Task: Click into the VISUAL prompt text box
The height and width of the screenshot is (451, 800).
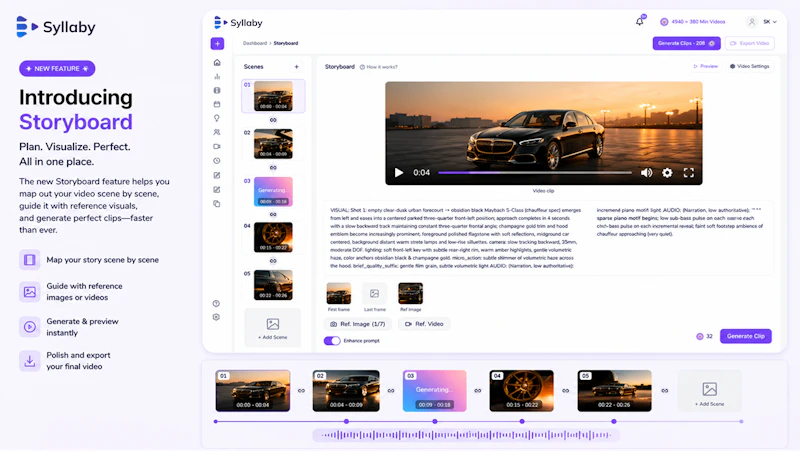Action: click(x=548, y=238)
